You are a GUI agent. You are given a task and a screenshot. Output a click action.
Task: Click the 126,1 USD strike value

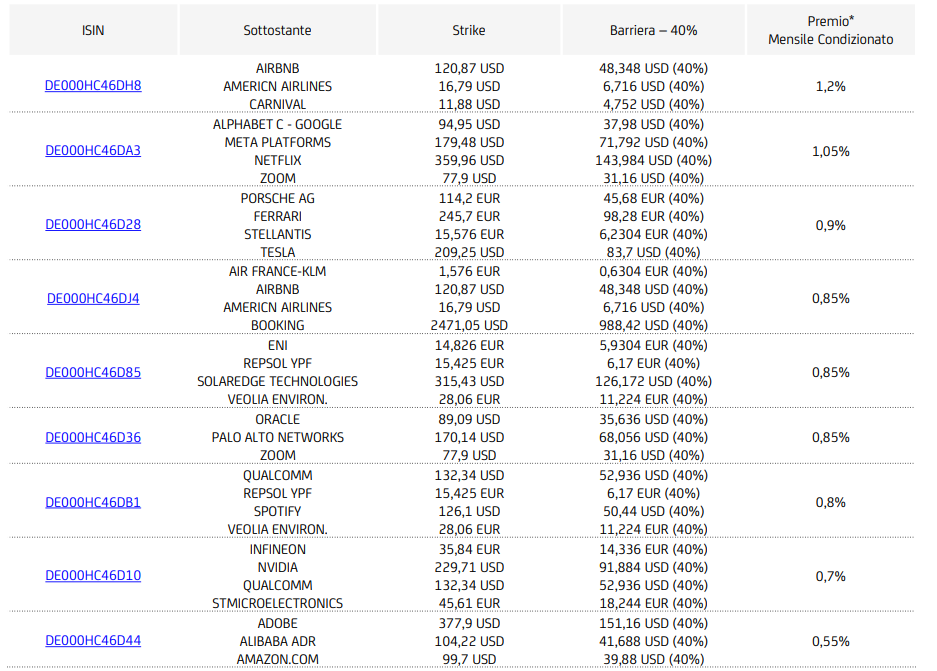coord(469,511)
